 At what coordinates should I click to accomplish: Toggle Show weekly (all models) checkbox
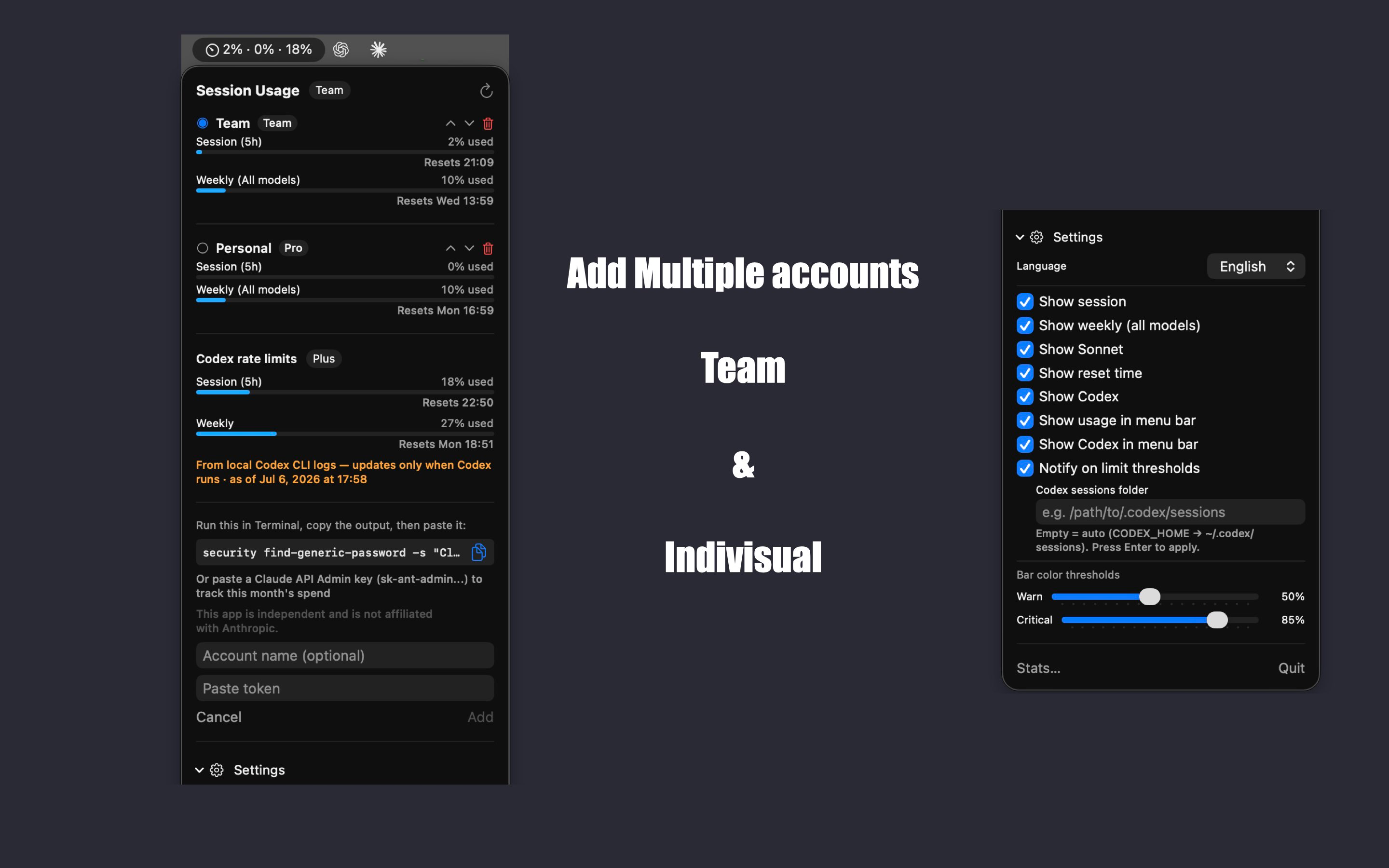[1025, 325]
